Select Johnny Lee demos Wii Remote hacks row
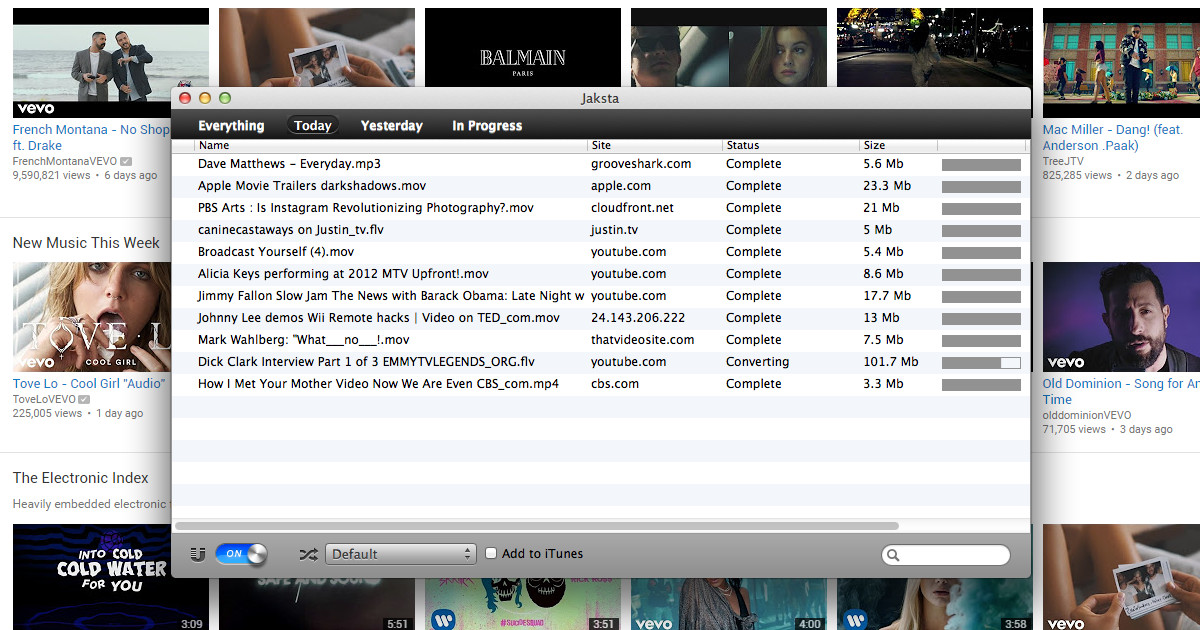 coord(600,318)
